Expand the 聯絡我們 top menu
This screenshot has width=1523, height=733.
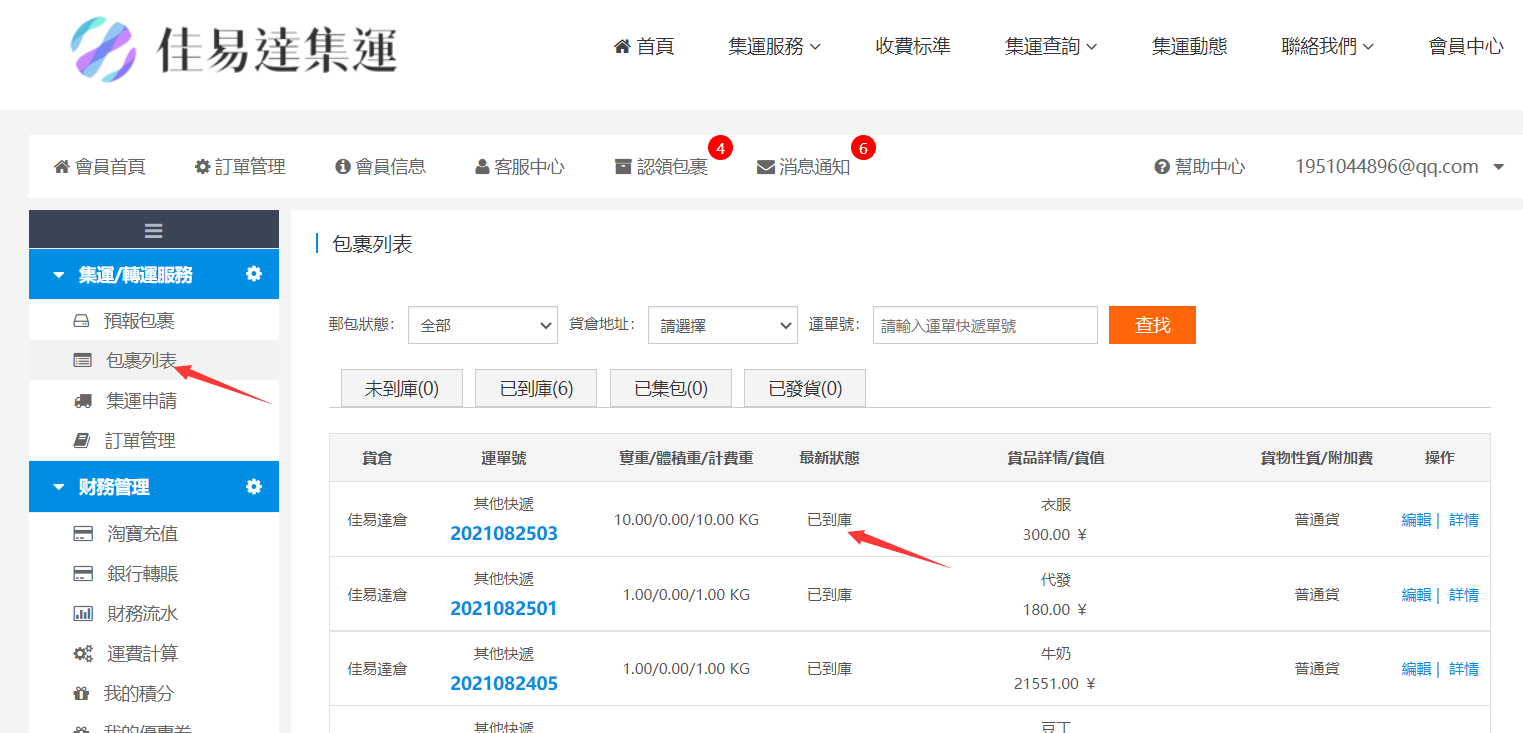[1327, 46]
